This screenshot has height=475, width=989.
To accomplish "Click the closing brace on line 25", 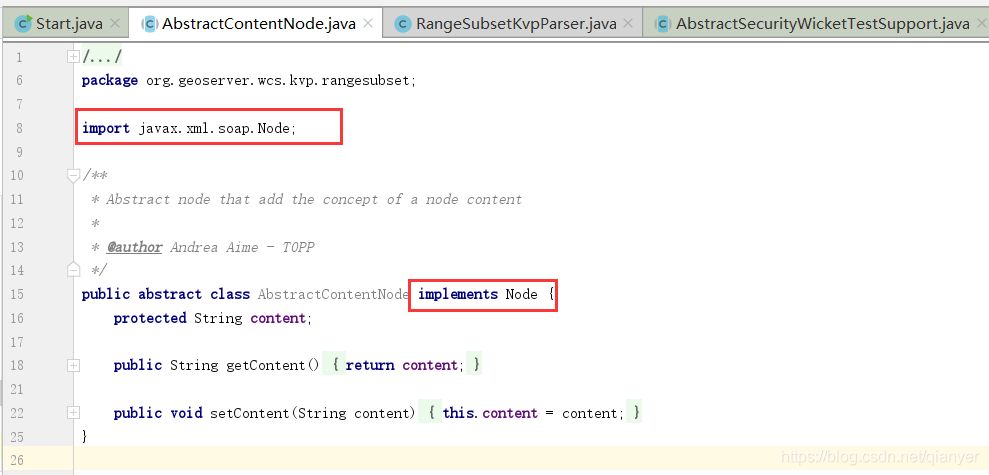I will coord(85,437).
